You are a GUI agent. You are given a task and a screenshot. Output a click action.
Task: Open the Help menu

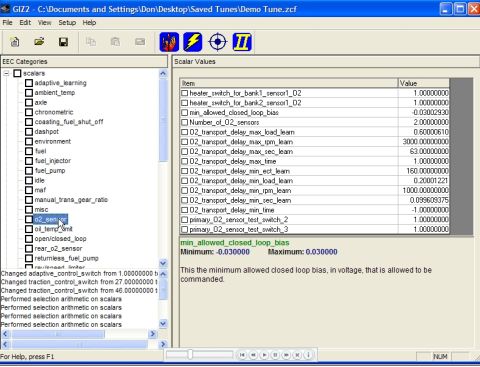point(89,23)
